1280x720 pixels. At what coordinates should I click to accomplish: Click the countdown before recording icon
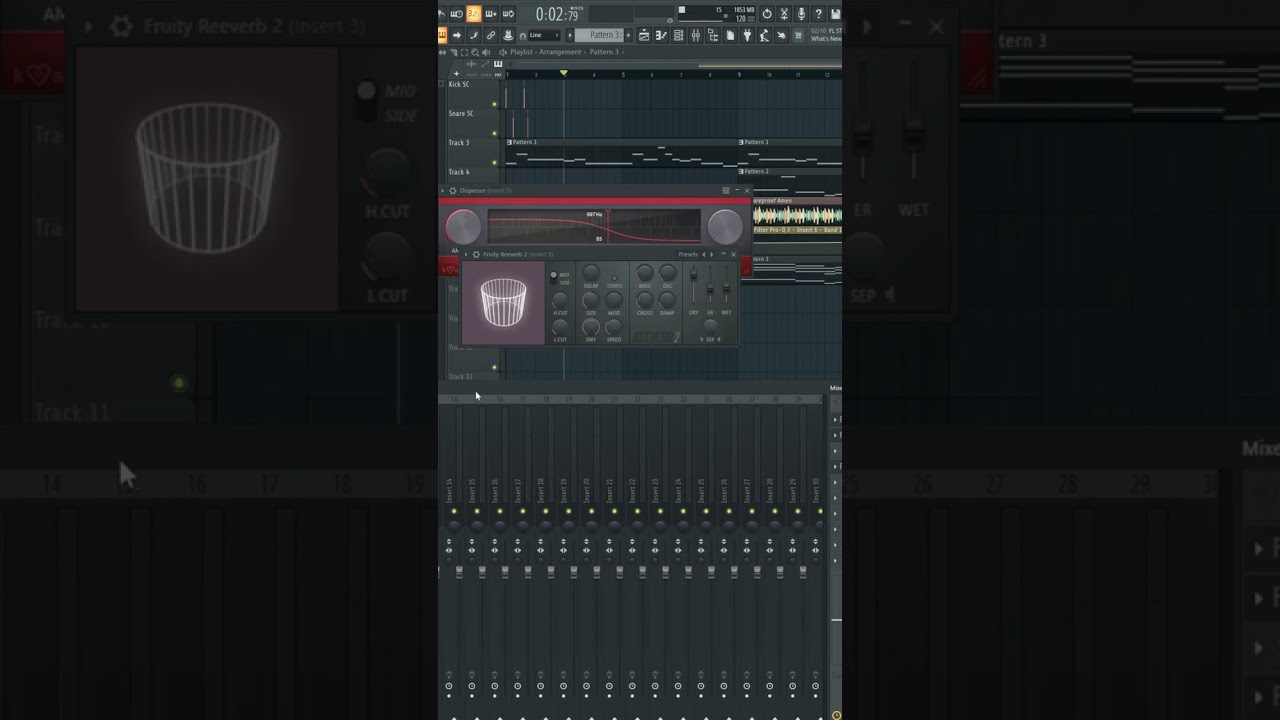tap(474, 14)
